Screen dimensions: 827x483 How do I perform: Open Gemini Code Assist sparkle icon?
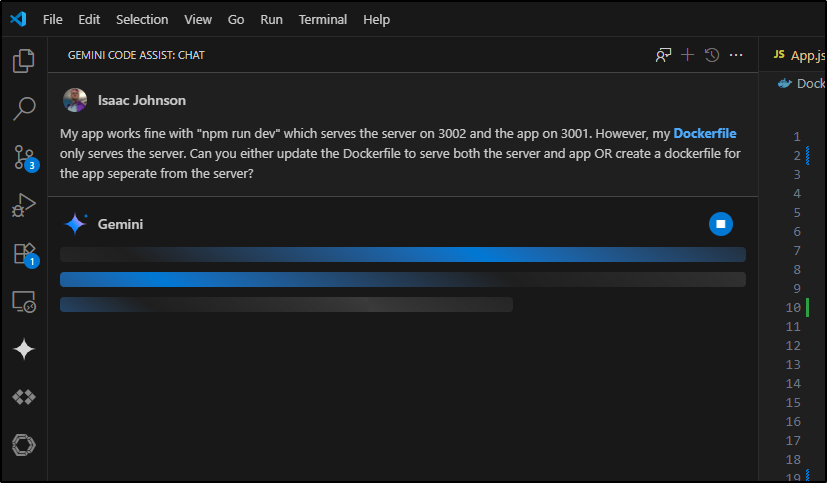pyautogui.click(x=24, y=349)
